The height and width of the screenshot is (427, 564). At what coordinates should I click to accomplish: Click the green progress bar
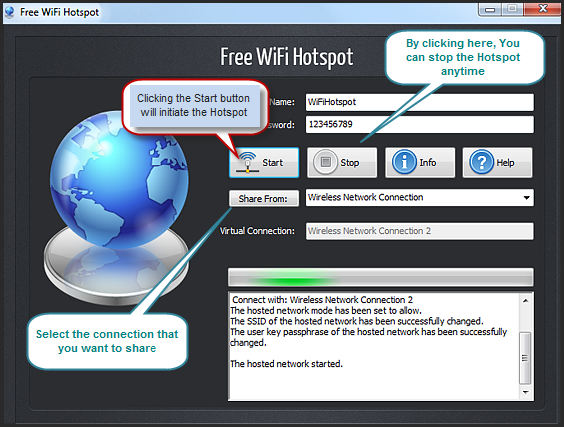(x=381, y=277)
